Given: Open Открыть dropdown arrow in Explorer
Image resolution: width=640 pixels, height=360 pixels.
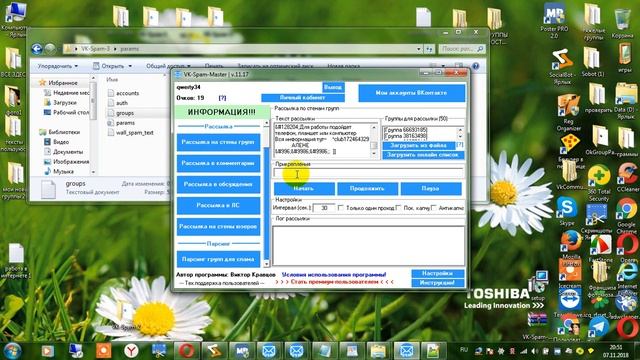Looking at the screenshot, I should tap(130, 66).
